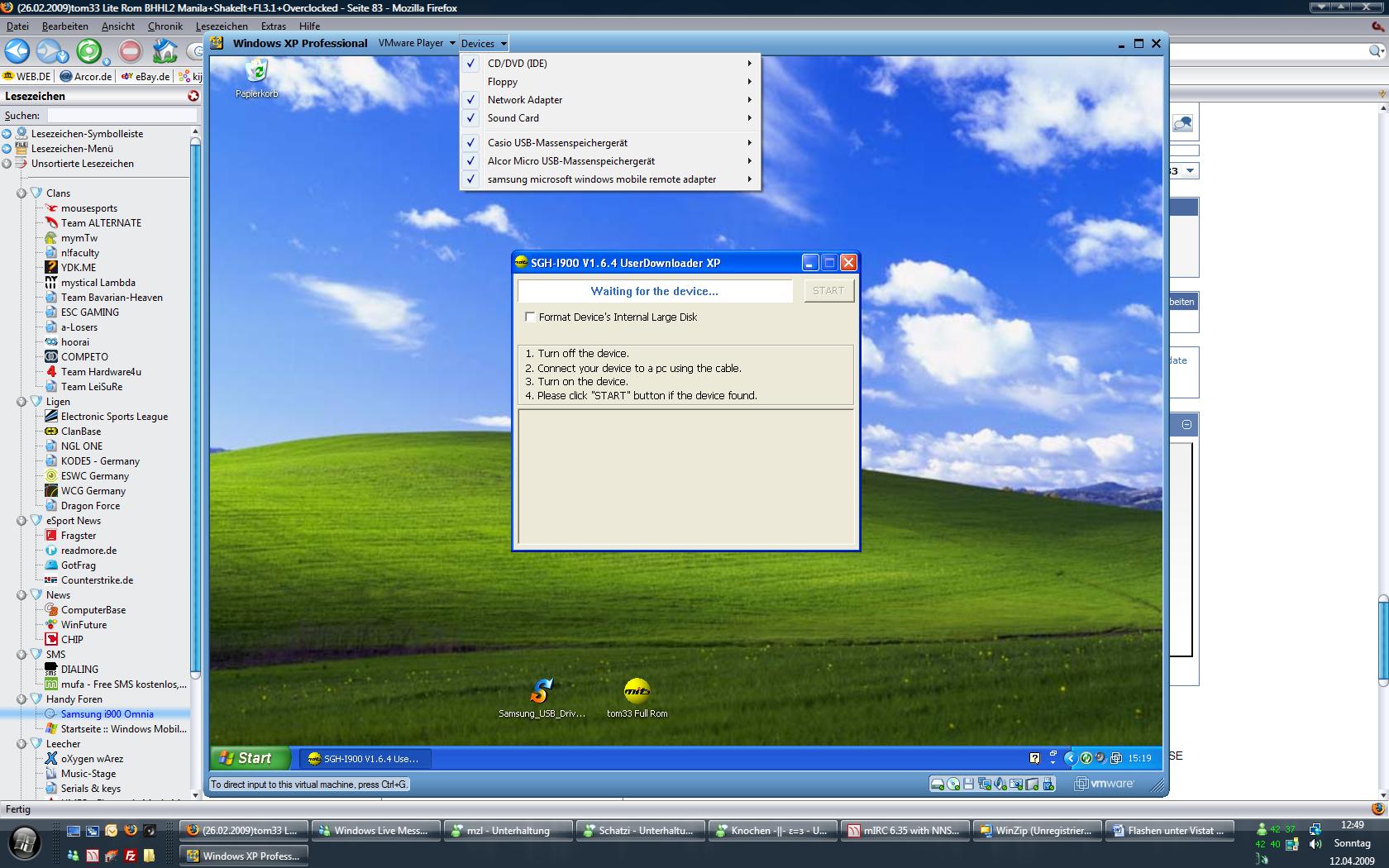Open Team ALTERNATE bookmark
The width and height of the screenshot is (1389, 868).
pos(101,223)
